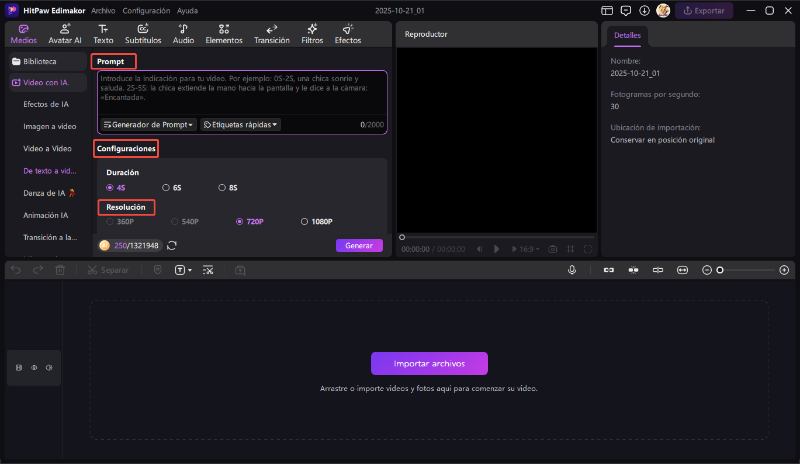The width and height of the screenshot is (800, 464).
Task: Click inside the Prompt text field
Action: [x=240, y=95]
